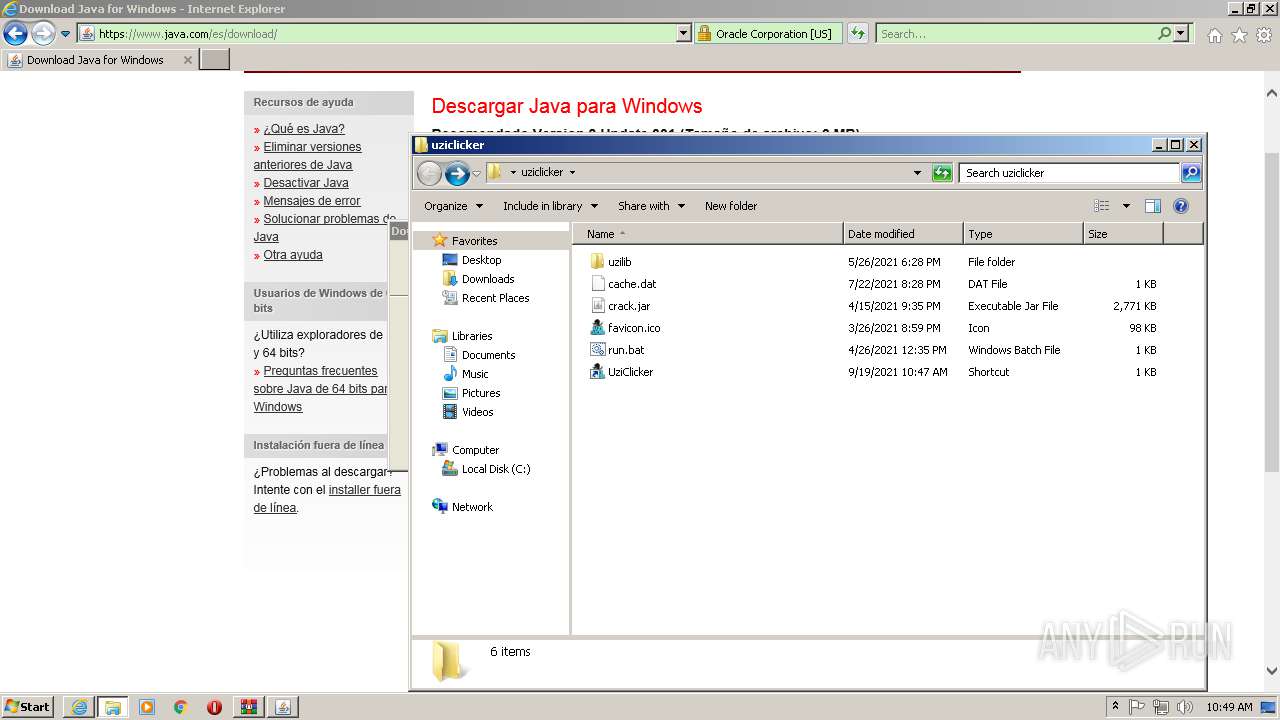Select the crack.jar file icon
Screen dimensions: 1280x720
pos(597,306)
